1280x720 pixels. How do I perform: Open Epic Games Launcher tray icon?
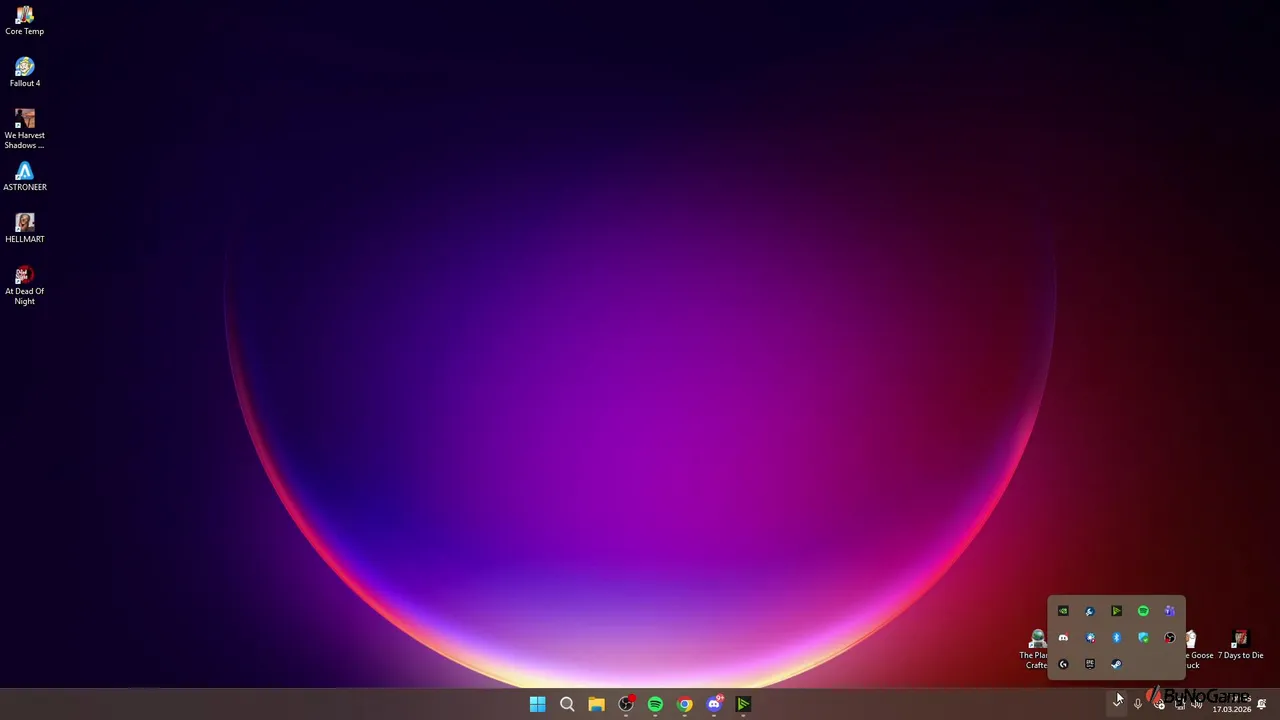click(x=1090, y=664)
